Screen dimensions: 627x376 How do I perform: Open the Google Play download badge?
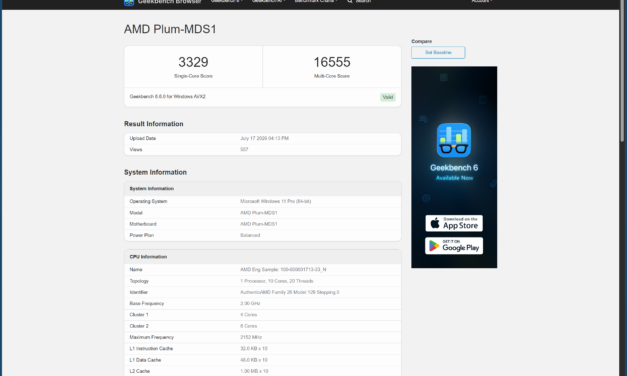(x=454, y=246)
